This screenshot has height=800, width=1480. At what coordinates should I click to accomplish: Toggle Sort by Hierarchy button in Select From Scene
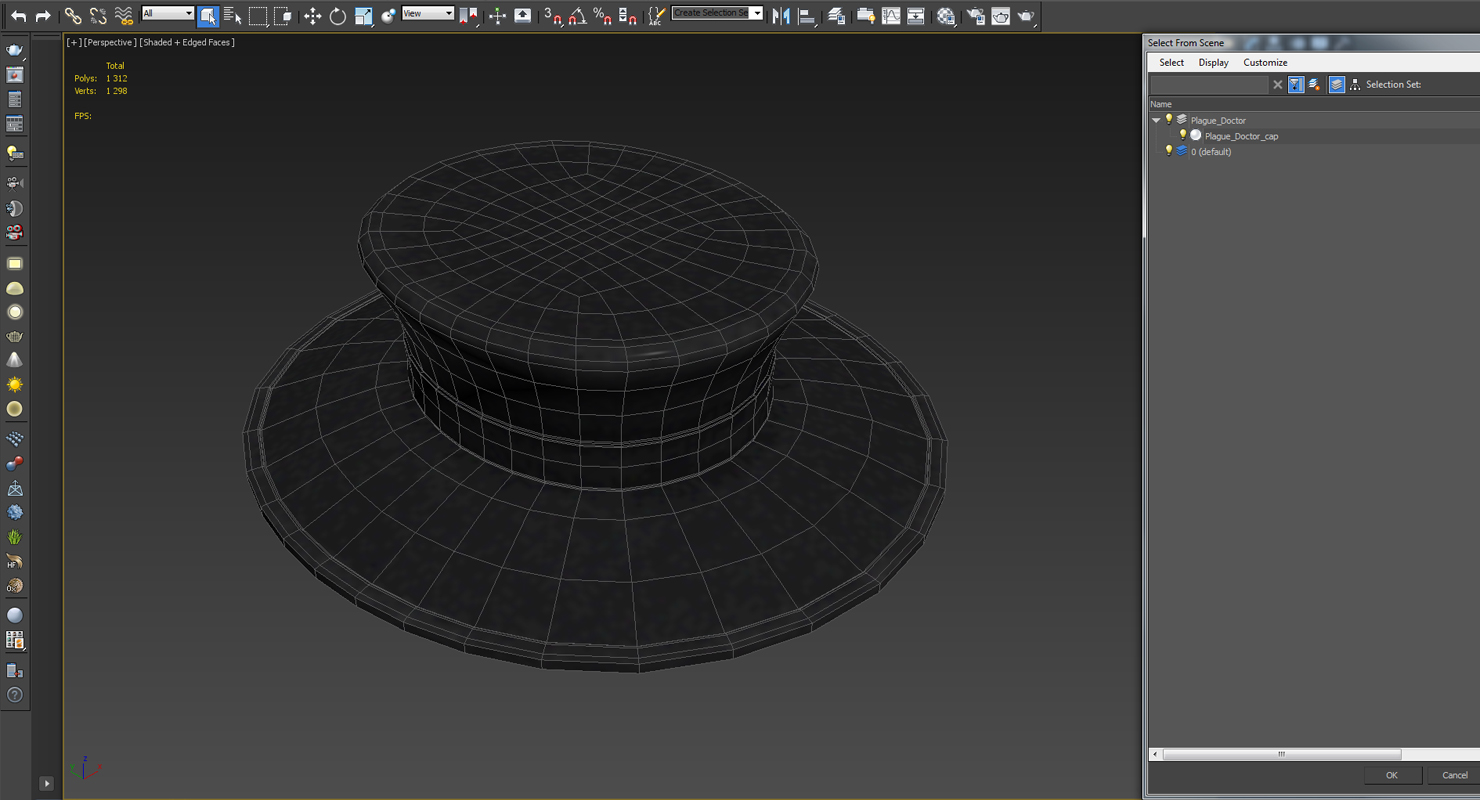click(1355, 85)
